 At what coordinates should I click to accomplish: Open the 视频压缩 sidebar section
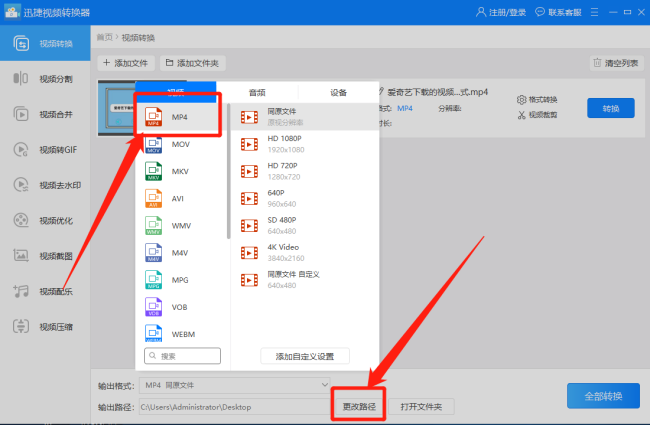[45, 327]
